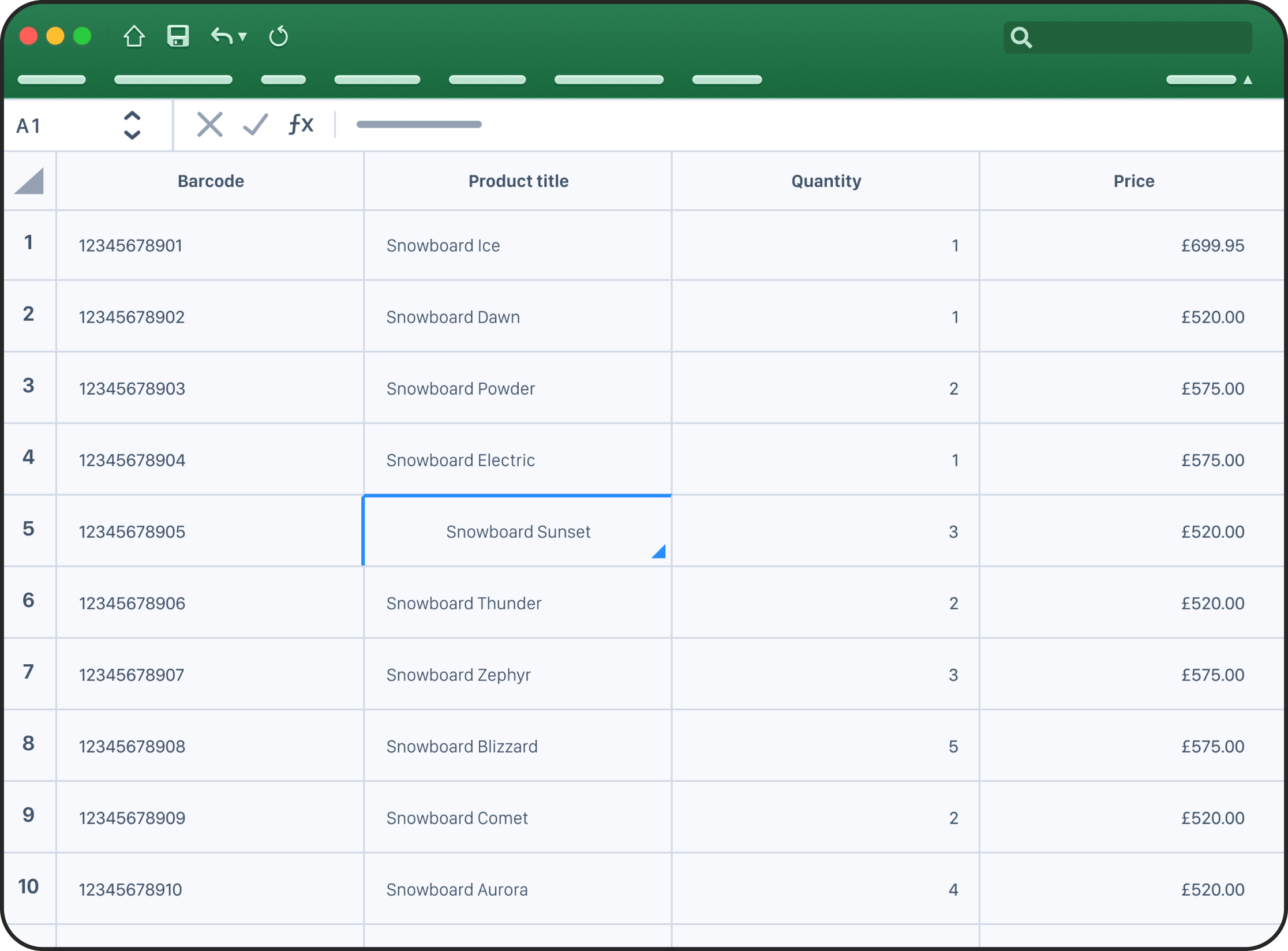Select the Quantity column header
The height and width of the screenshot is (951, 1288).
826,181
